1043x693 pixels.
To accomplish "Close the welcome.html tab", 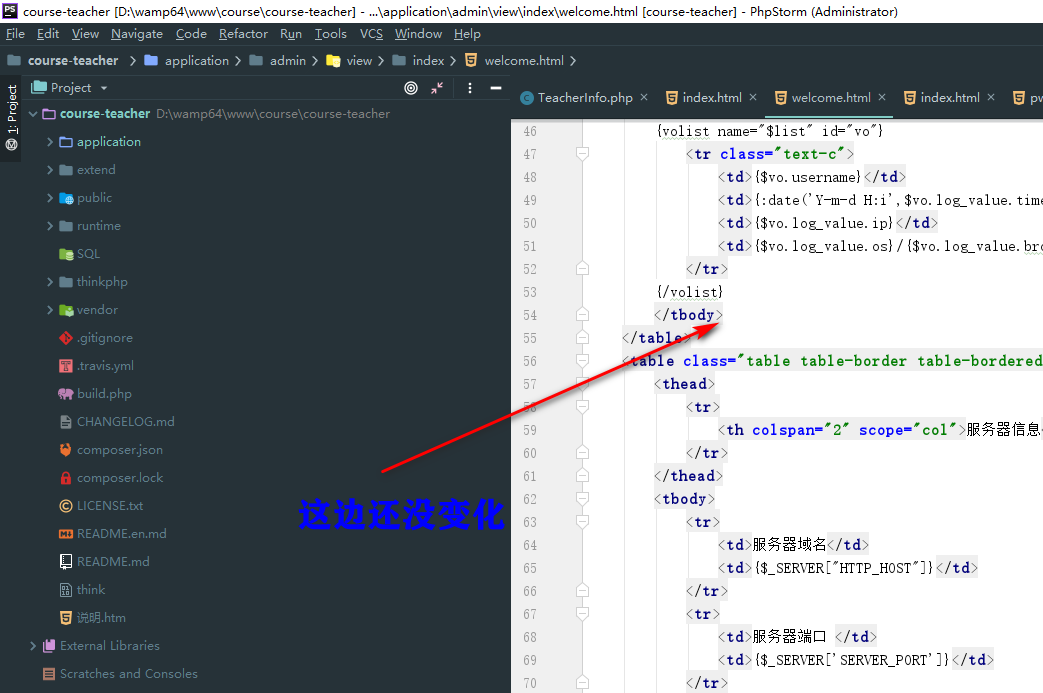I will (882, 97).
